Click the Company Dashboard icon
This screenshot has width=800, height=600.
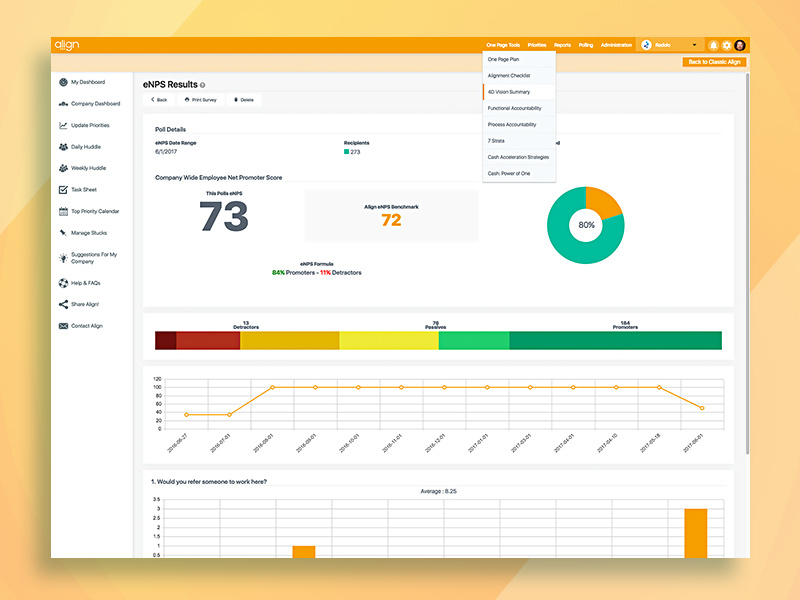(x=63, y=104)
